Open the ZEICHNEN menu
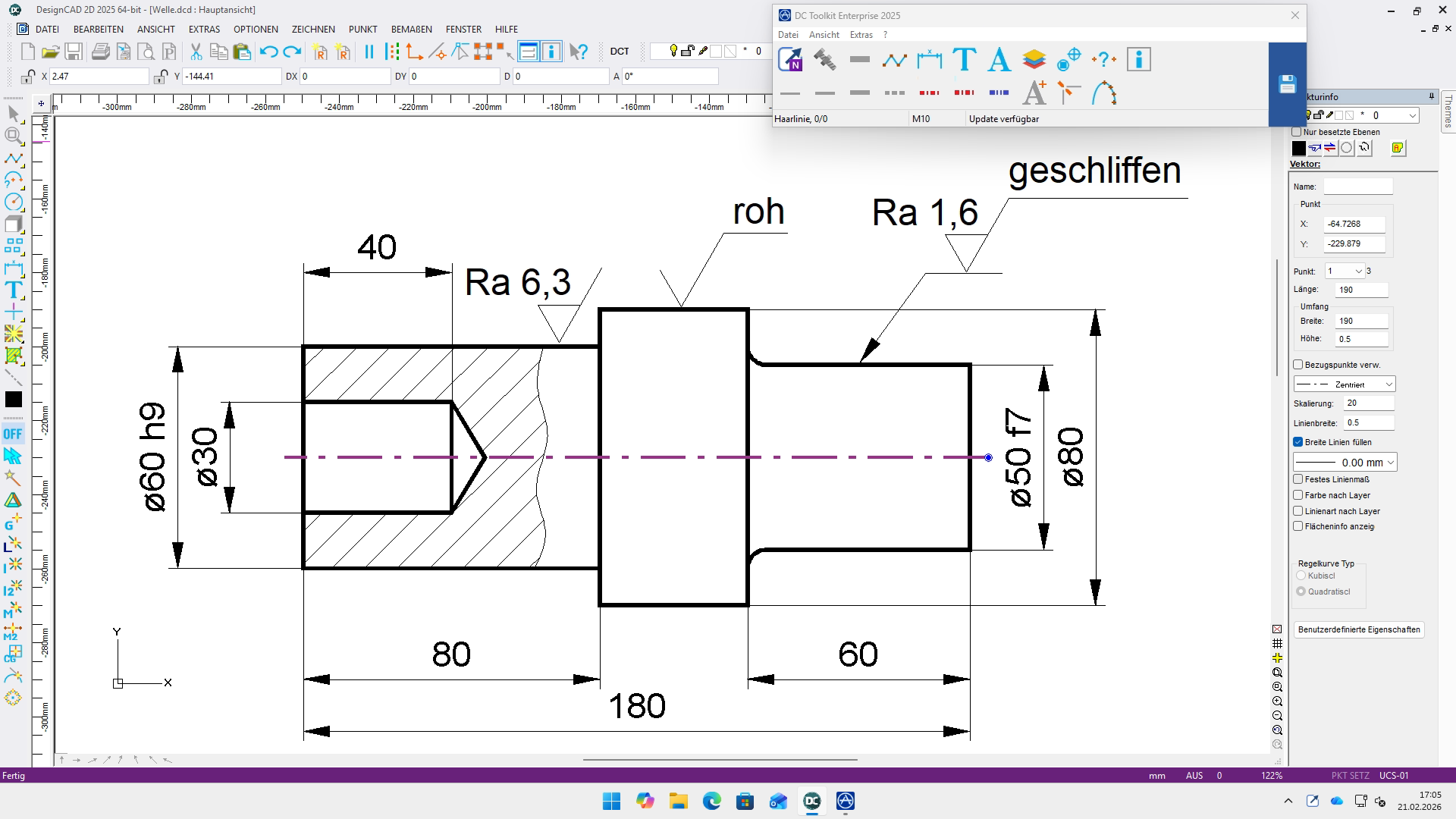 click(x=313, y=30)
